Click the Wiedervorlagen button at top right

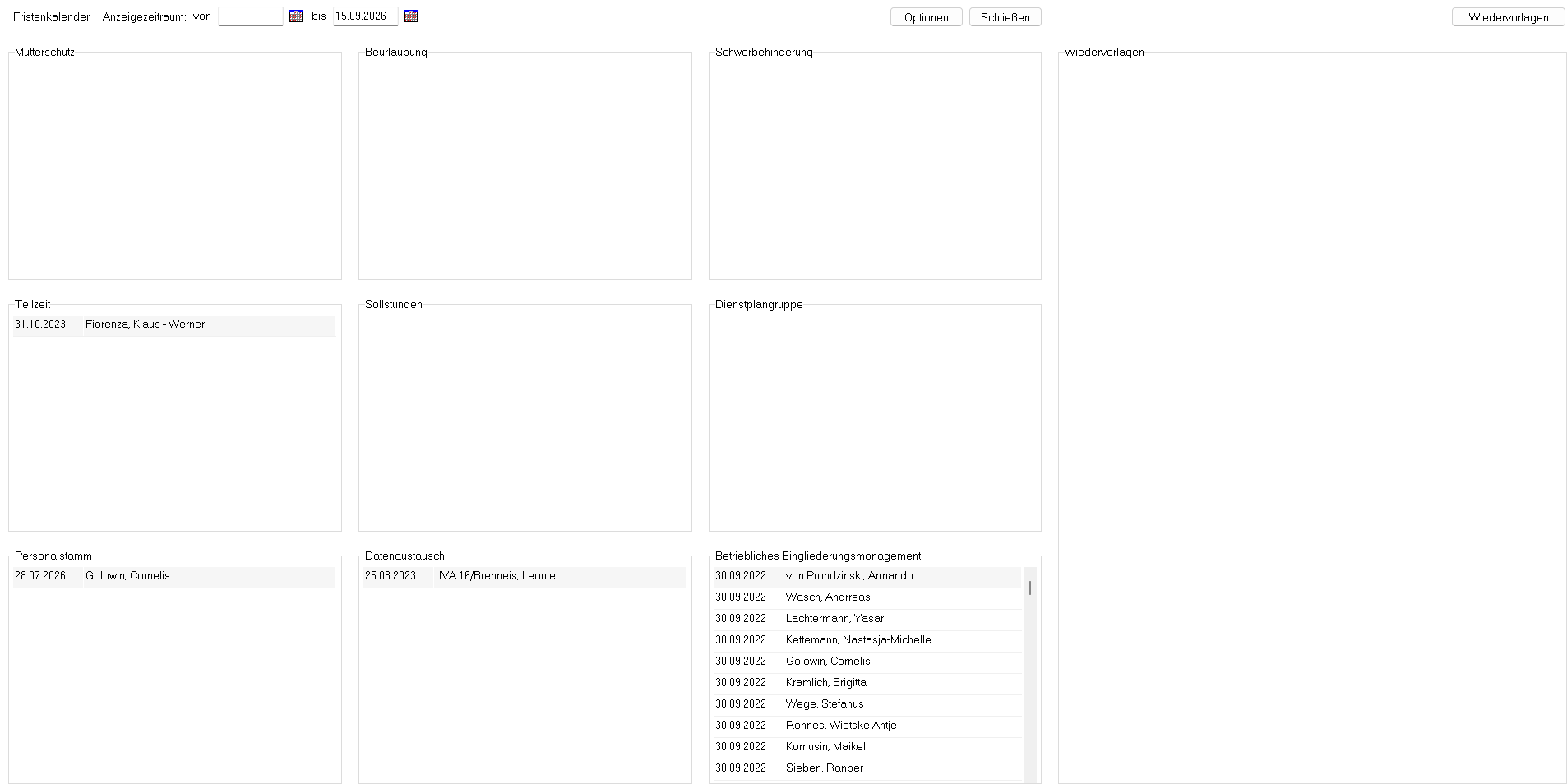tap(1509, 17)
